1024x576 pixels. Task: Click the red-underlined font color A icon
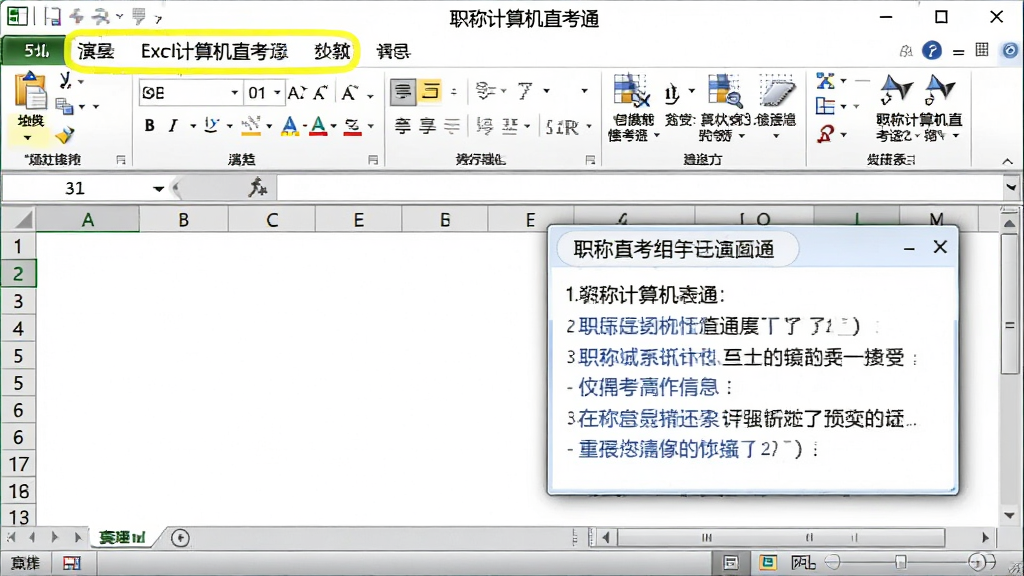pyautogui.click(x=318, y=125)
